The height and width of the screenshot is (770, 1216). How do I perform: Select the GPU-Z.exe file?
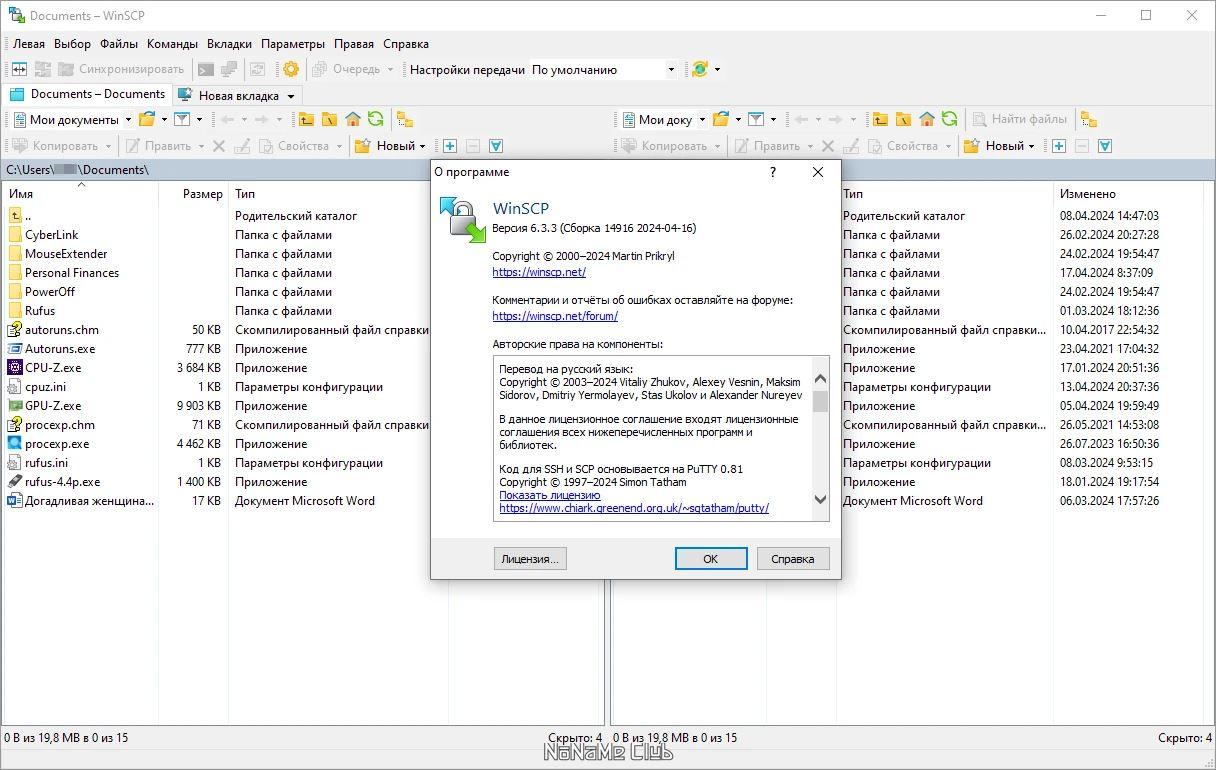coord(53,406)
